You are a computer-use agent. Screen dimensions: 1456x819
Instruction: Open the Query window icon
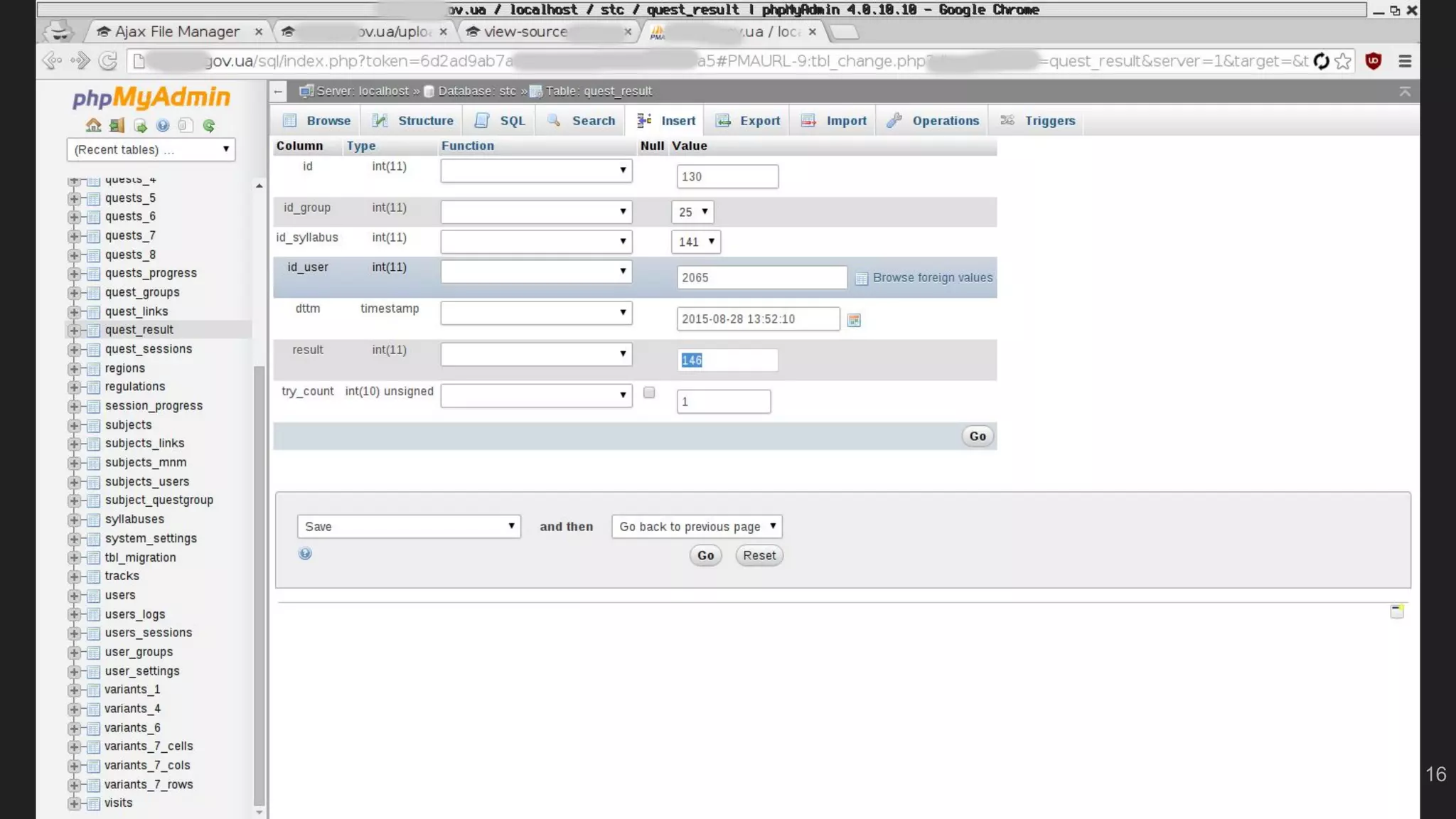pos(140,126)
